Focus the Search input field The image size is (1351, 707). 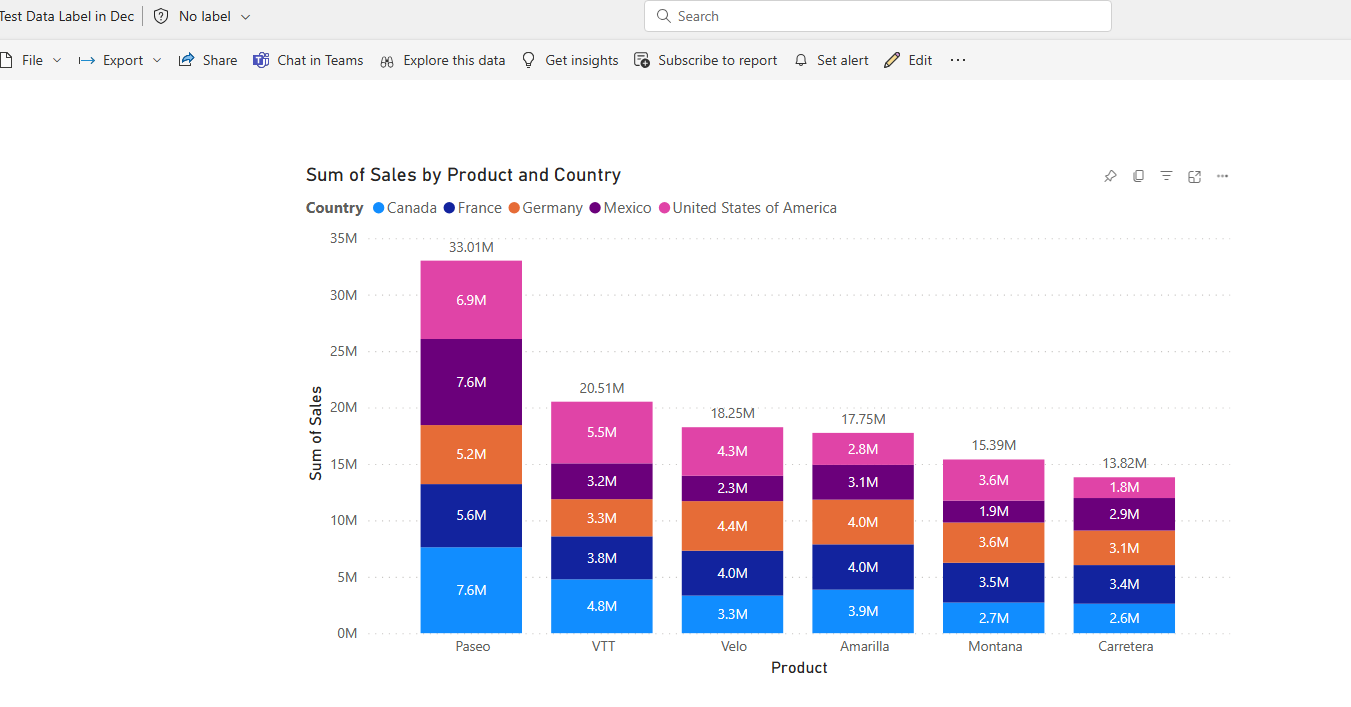[x=878, y=16]
